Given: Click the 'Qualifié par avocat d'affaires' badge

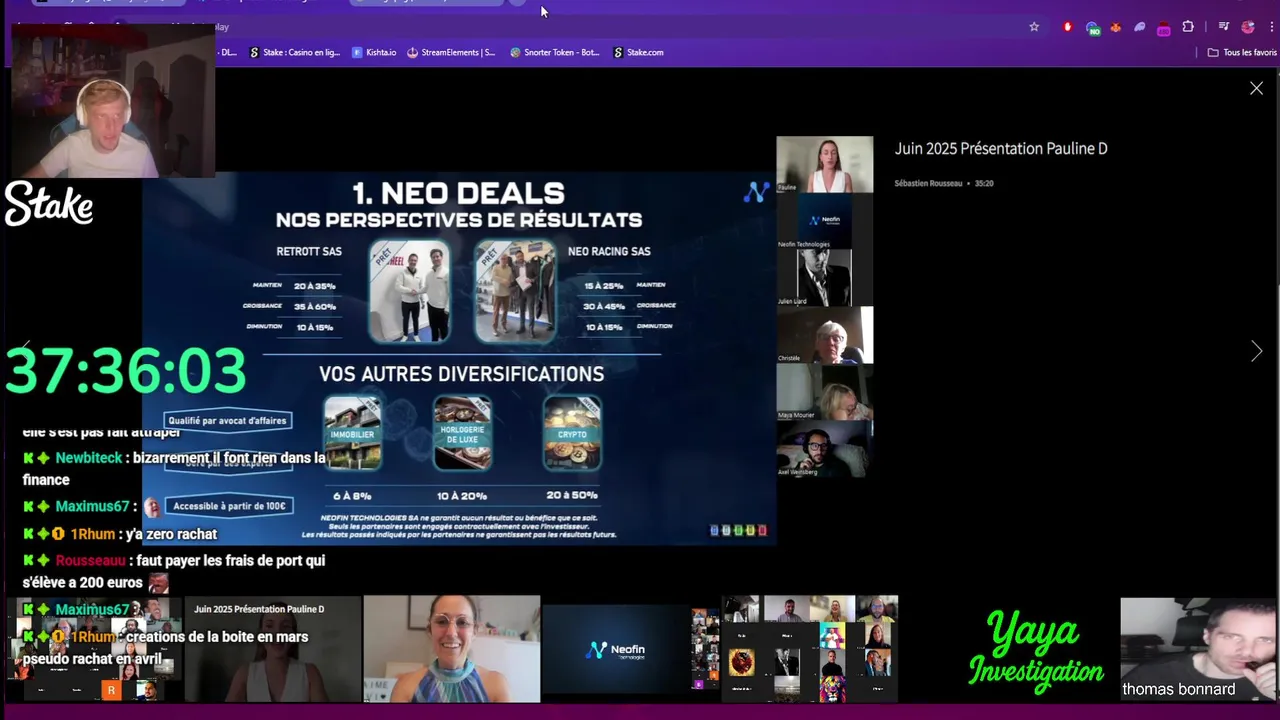Looking at the screenshot, I should (x=227, y=421).
